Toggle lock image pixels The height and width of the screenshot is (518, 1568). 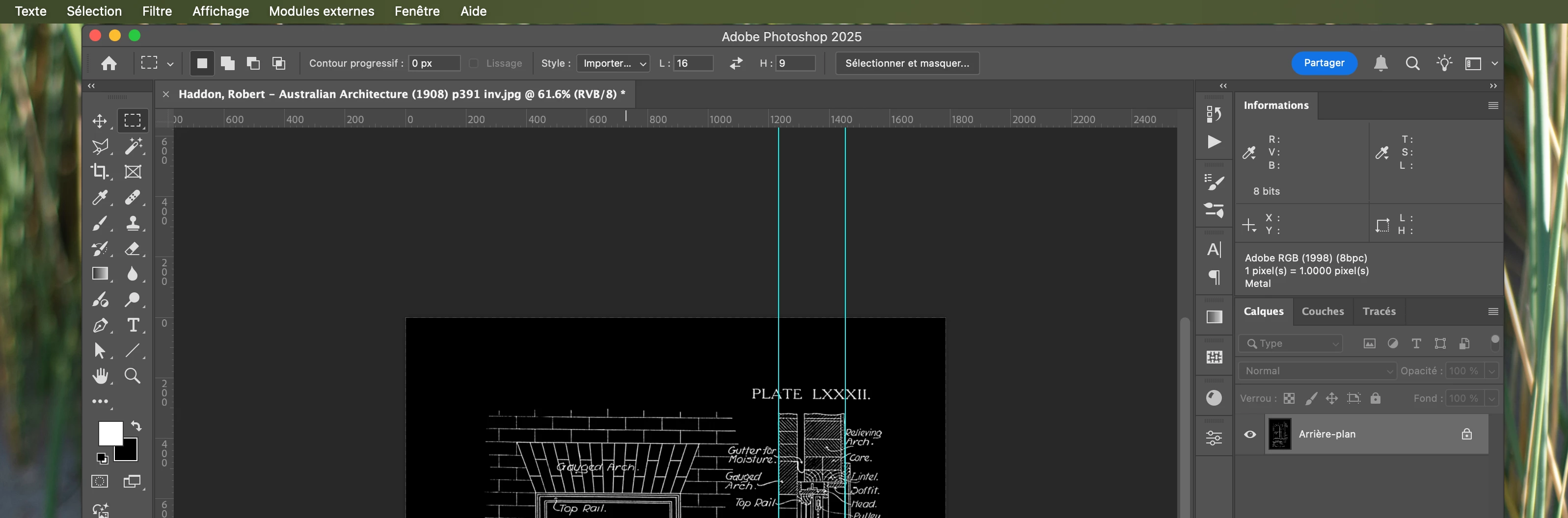click(x=1311, y=398)
